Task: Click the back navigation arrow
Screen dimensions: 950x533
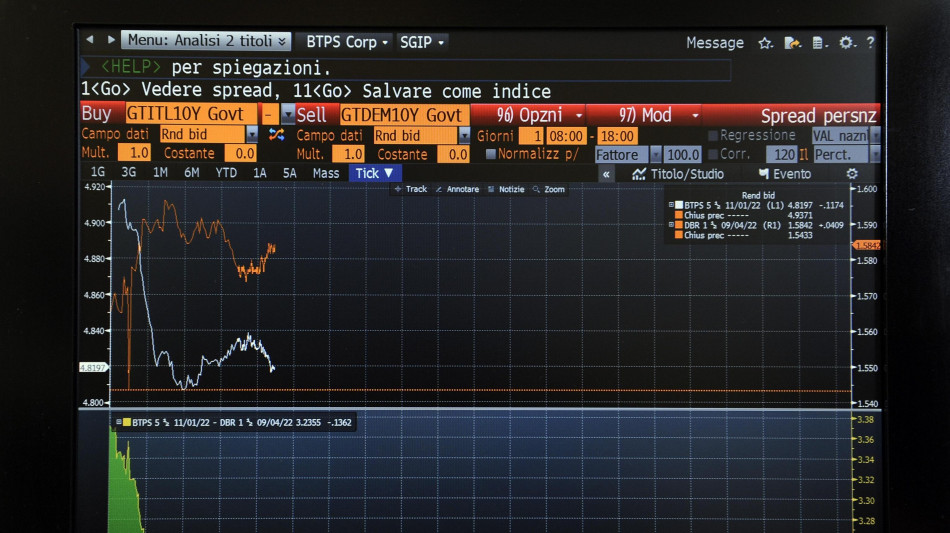Action: point(90,39)
